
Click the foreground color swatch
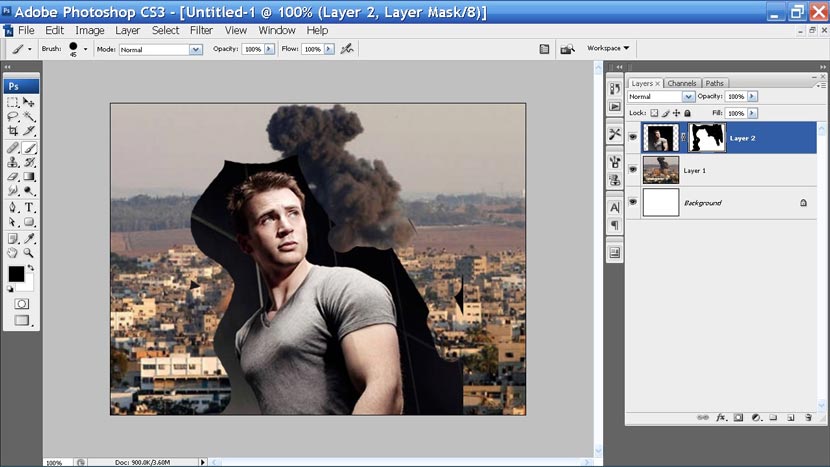click(16, 273)
